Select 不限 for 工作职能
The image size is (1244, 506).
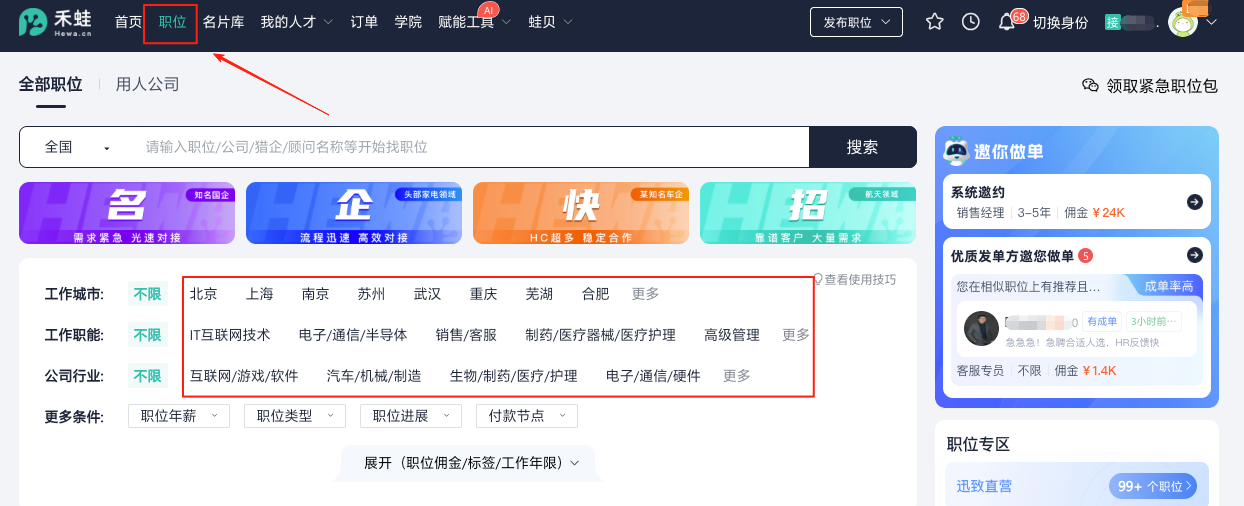(x=147, y=335)
